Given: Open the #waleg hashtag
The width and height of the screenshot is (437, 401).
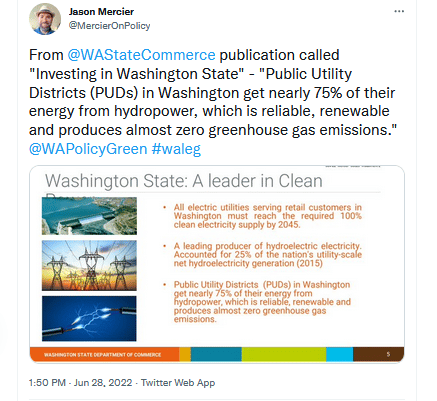Looking at the screenshot, I should point(176,149).
